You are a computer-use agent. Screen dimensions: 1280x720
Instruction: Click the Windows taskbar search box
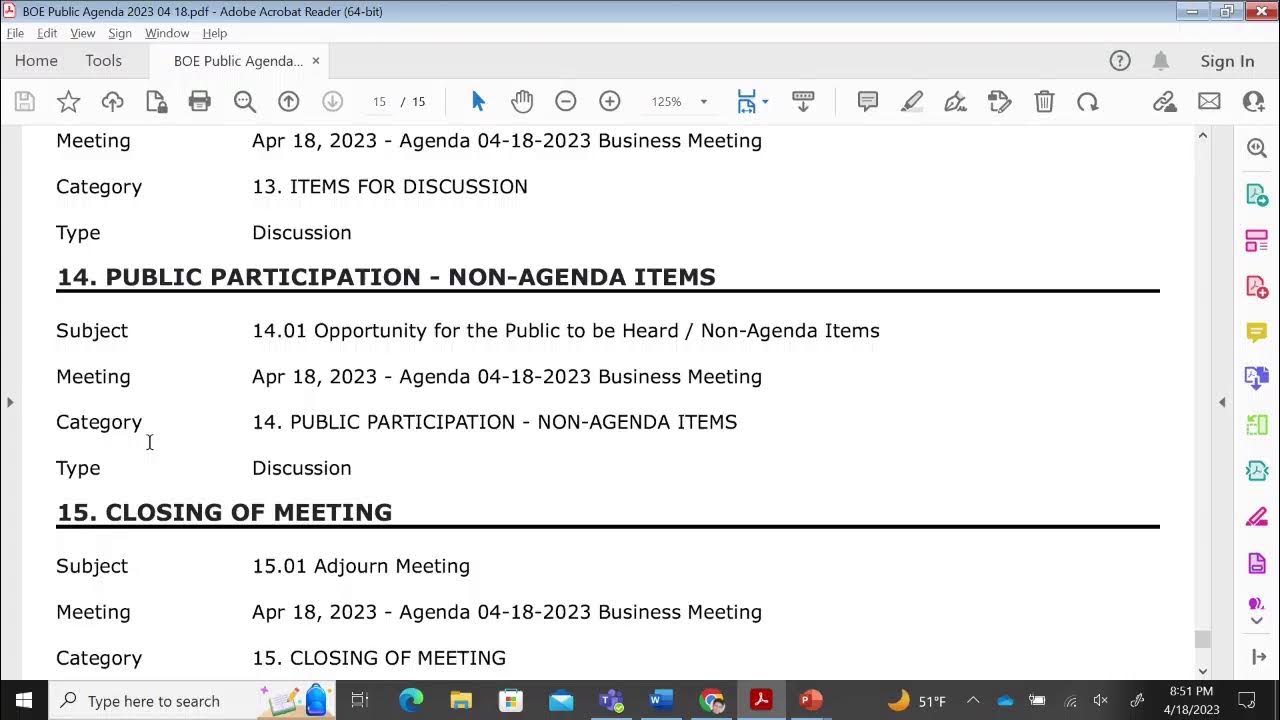(x=192, y=700)
